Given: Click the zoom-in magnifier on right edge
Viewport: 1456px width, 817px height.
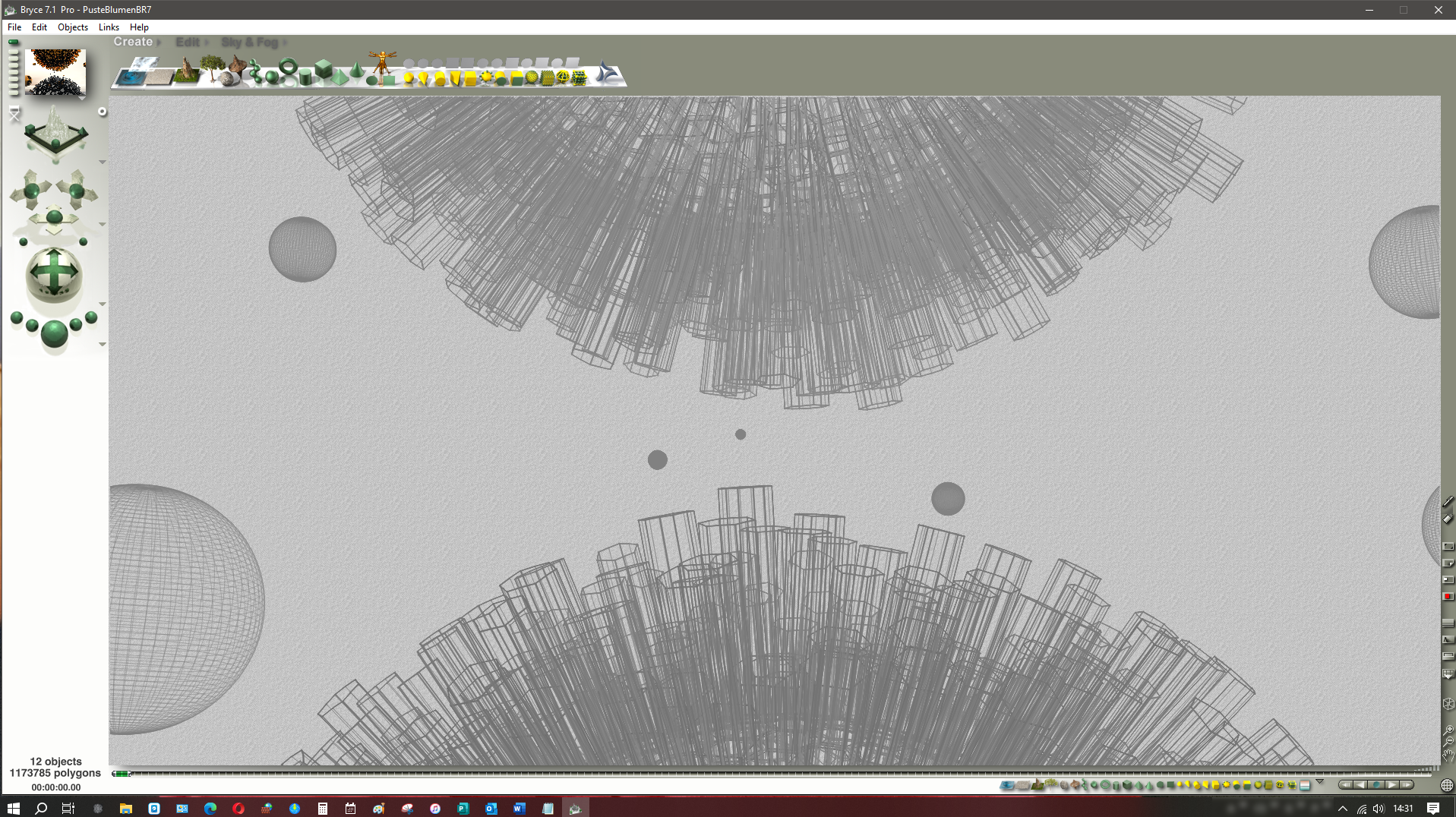Looking at the screenshot, I should point(1448,730).
